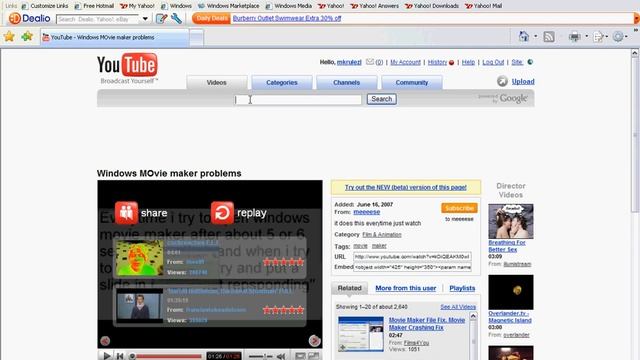The image size is (640, 360).
Task: Click the previous related video arrow
Action: (105, 341)
